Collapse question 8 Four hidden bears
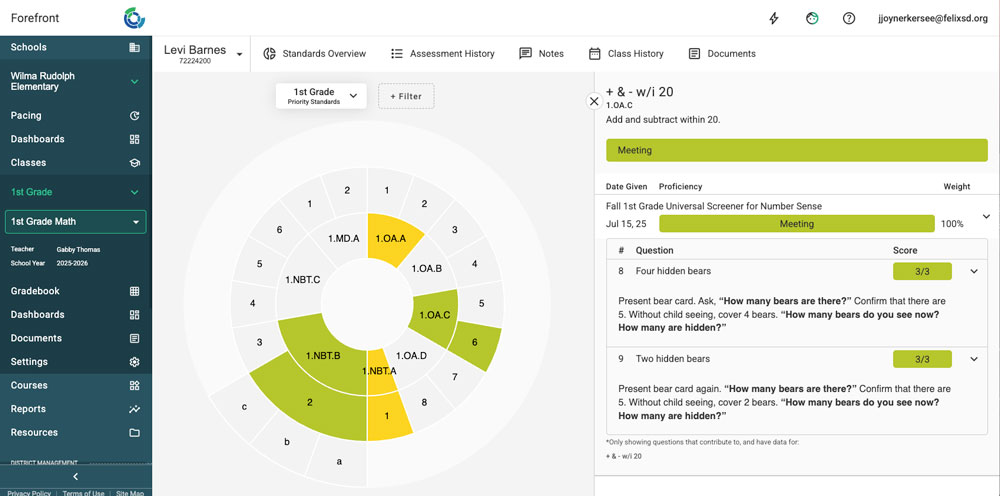The image size is (1000, 496). 973,271
